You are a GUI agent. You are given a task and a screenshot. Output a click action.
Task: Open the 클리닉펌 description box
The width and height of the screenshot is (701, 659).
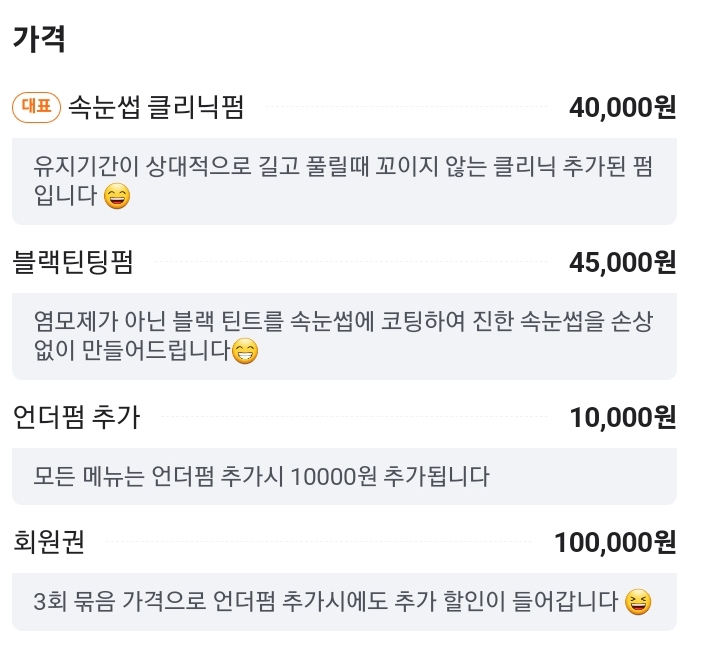344,182
